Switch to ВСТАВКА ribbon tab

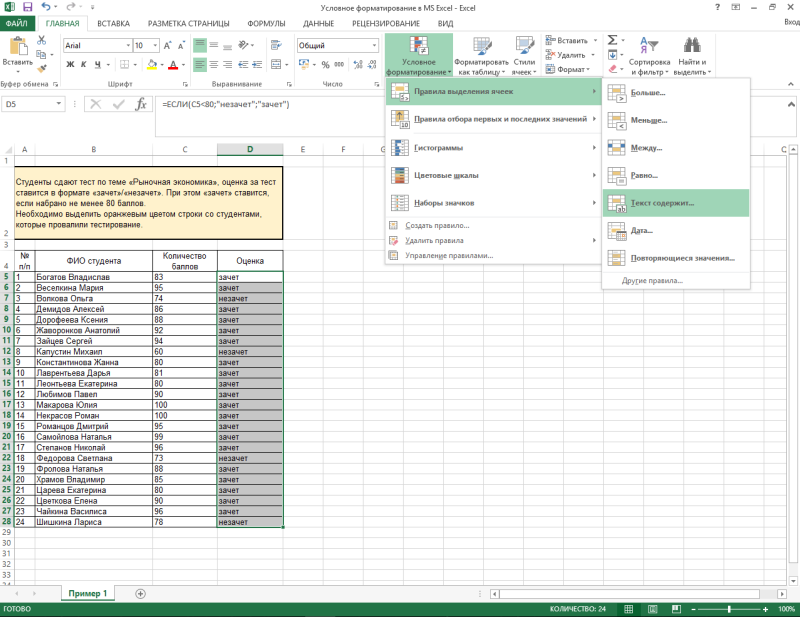tap(113, 23)
